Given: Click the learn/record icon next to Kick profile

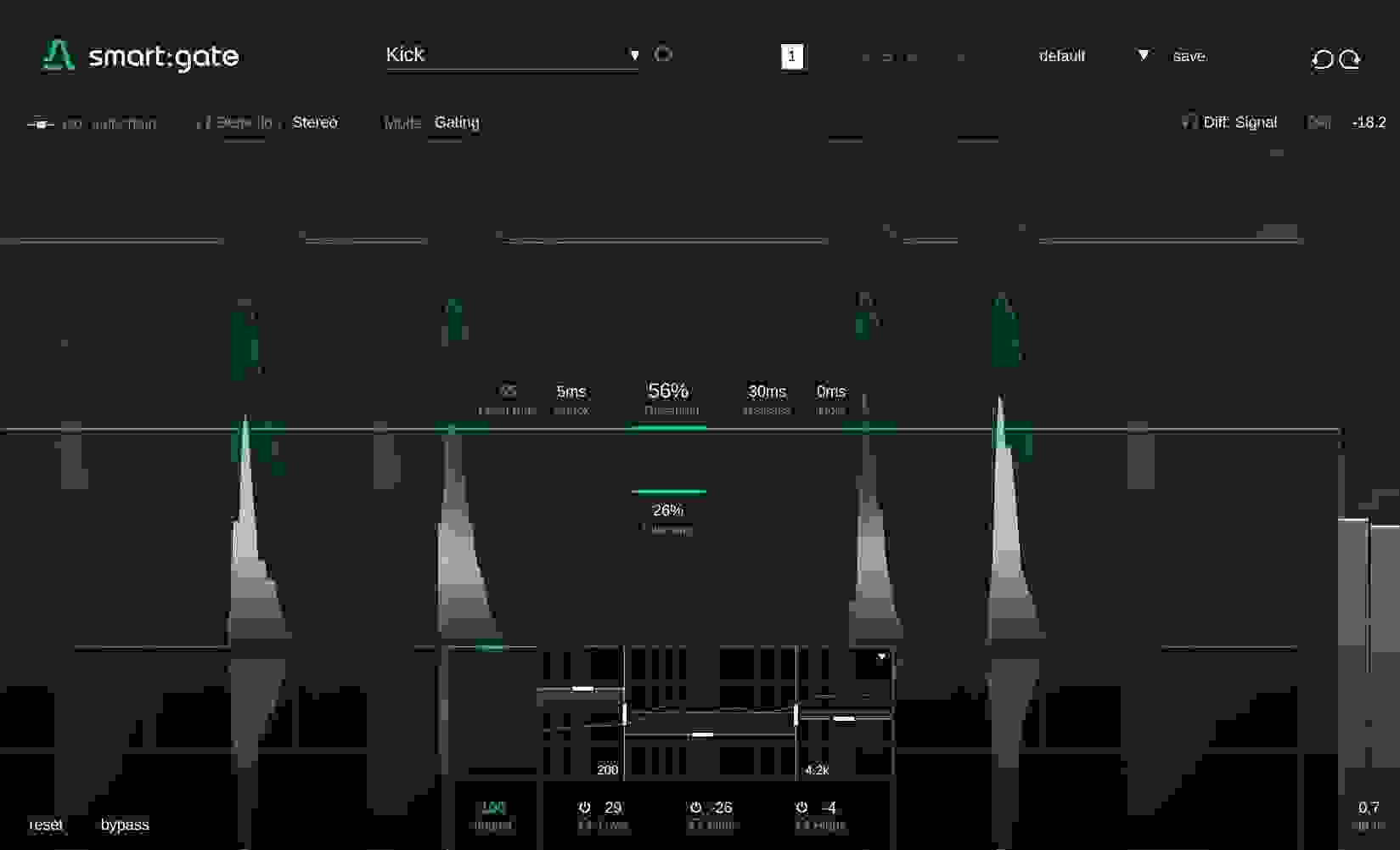Looking at the screenshot, I should (663, 53).
